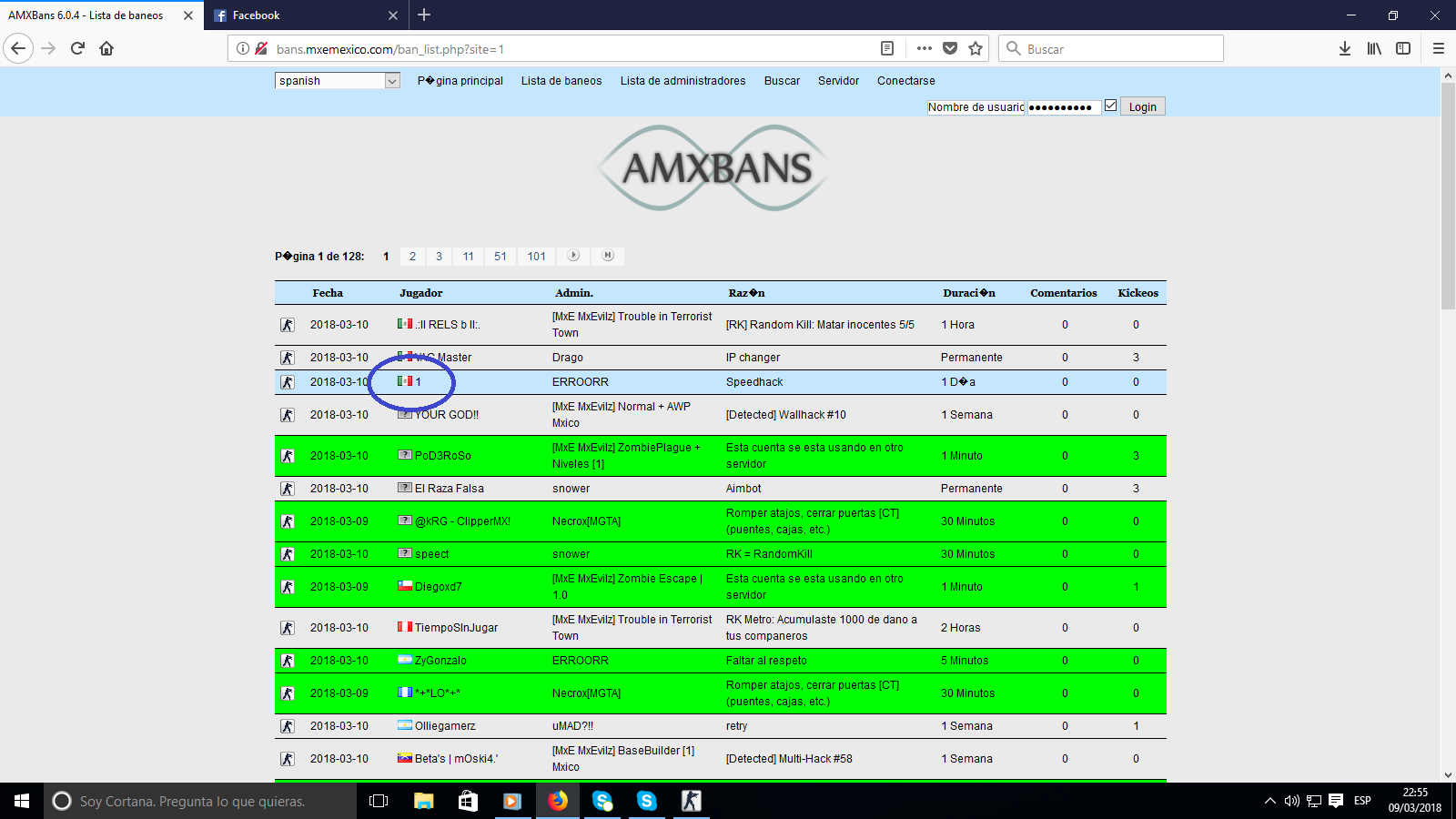Open site information icon in address bar

[x=243, y=48]
